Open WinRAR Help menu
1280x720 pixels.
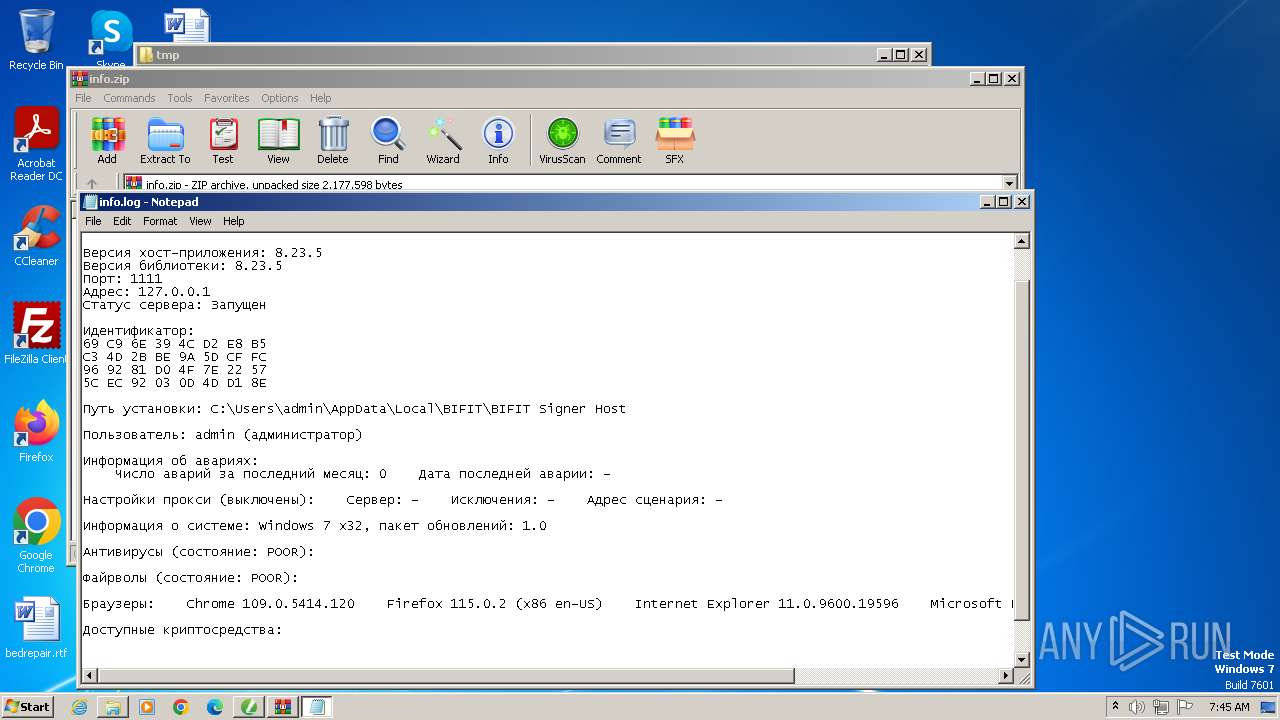(x=320, y=98)
